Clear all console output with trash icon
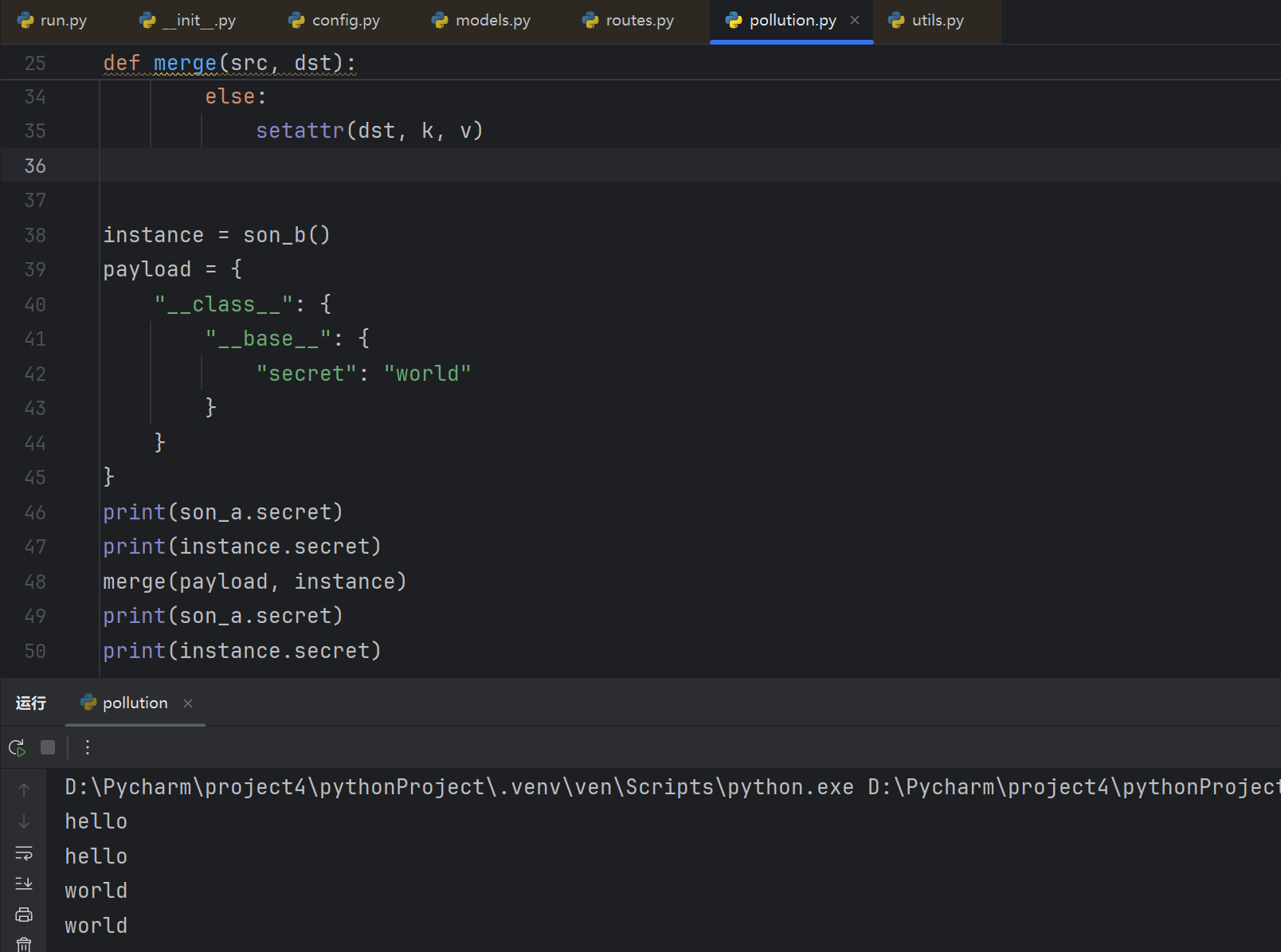Viewport: 1281px width, 952px height. click(24, 944)
